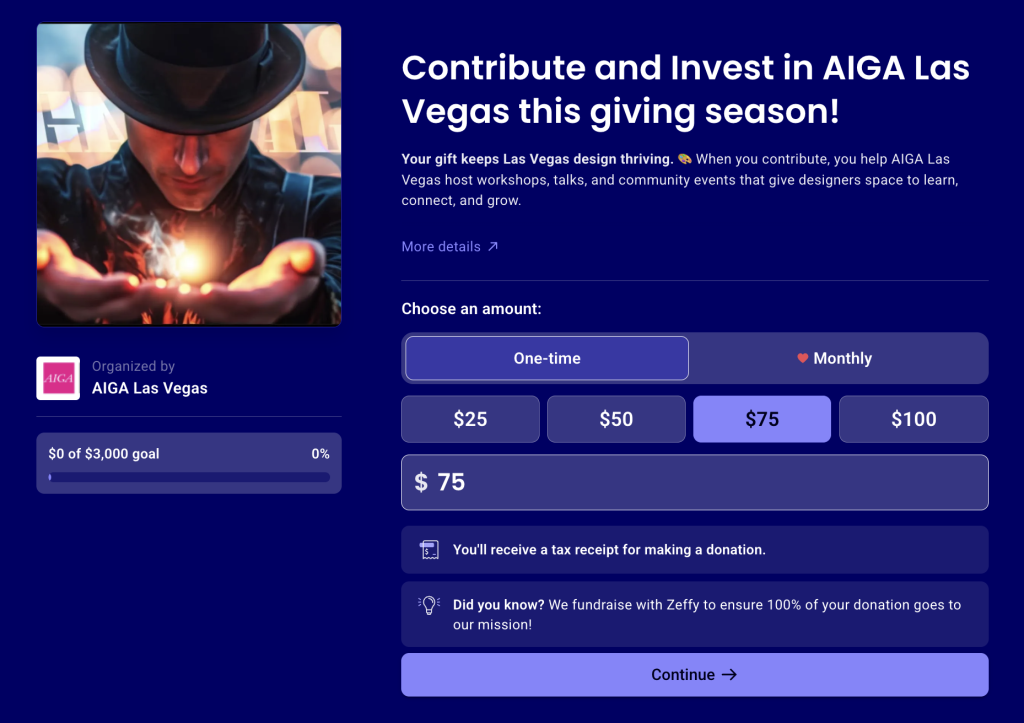Viewport: 1024px width, 723px height.
Task: Click the AIGA organizer logo icon
Action: [58, 378]
